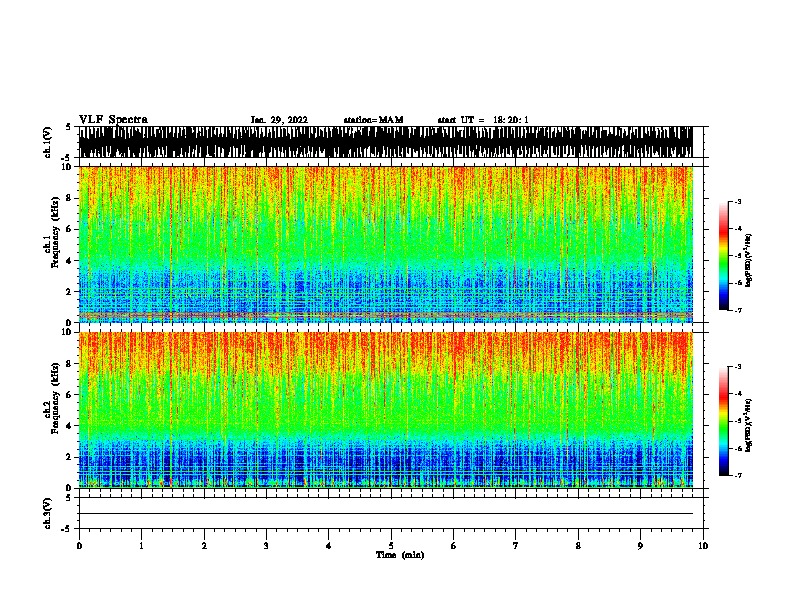The width and height of the screenshot is (792, 612).
Task: Click the "ch.3(V)" axis label
Action: (x=48, y=514)
